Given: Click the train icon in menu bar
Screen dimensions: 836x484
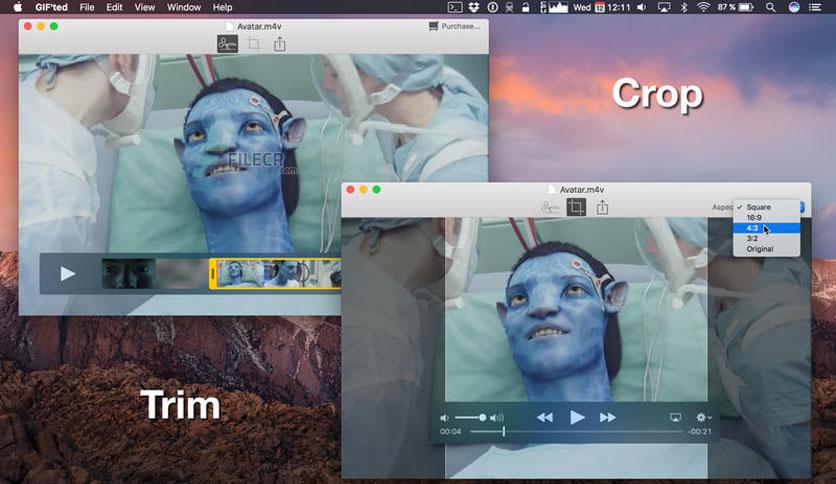Looking at the screenshot, I should (x=509, y=7).
